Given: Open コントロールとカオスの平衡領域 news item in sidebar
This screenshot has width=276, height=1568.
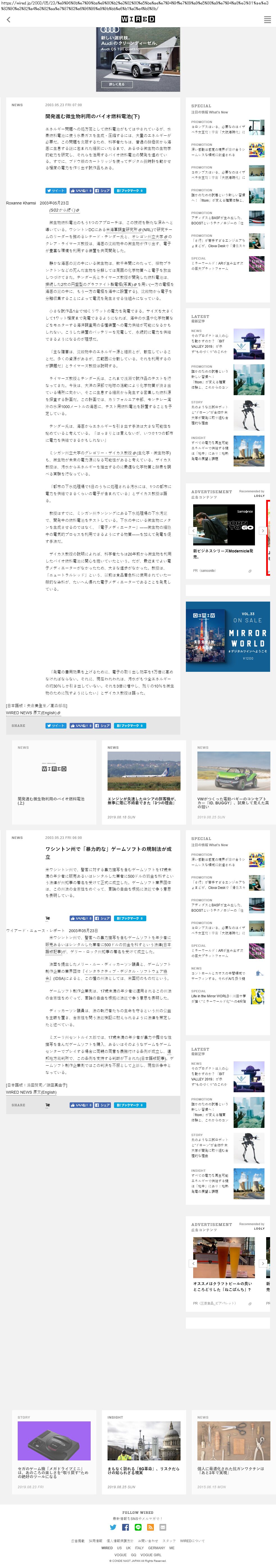Looking at the screenshot, I should [x=228, y=974].
